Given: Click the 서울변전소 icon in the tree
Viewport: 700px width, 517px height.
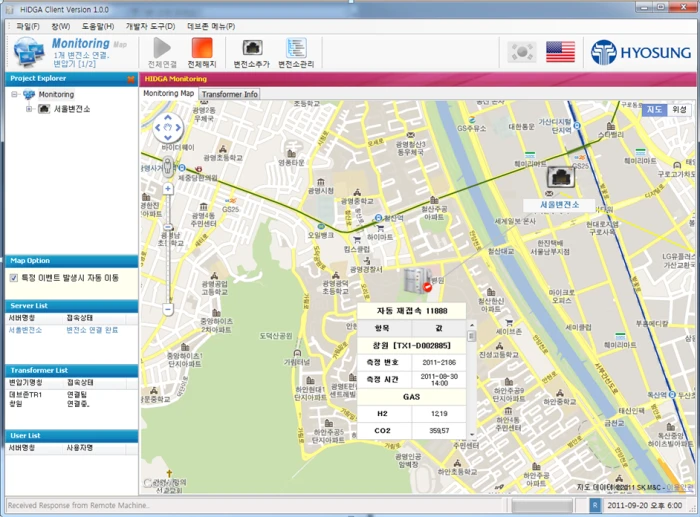Looking at the screenshot, I should [x=44, y=108].
